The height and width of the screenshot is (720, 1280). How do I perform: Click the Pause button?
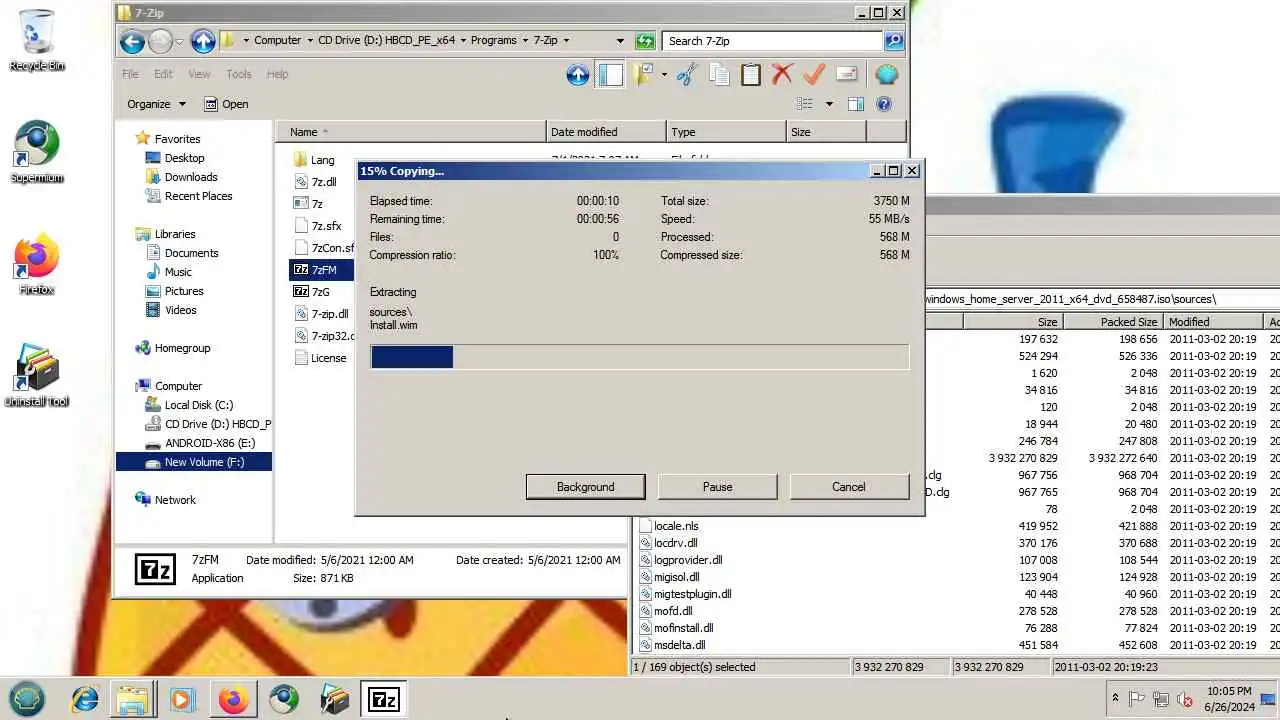pyautogui.click(x=717, y=487)
